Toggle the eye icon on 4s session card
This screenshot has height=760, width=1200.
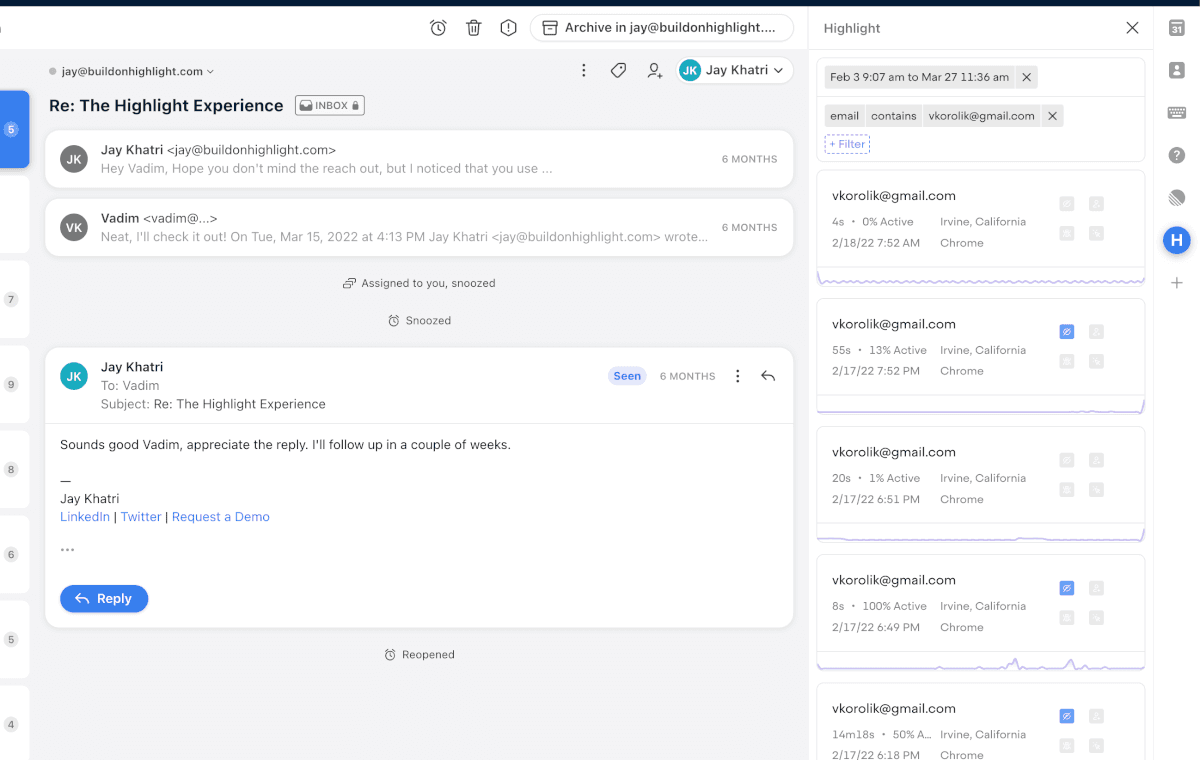1067,204
